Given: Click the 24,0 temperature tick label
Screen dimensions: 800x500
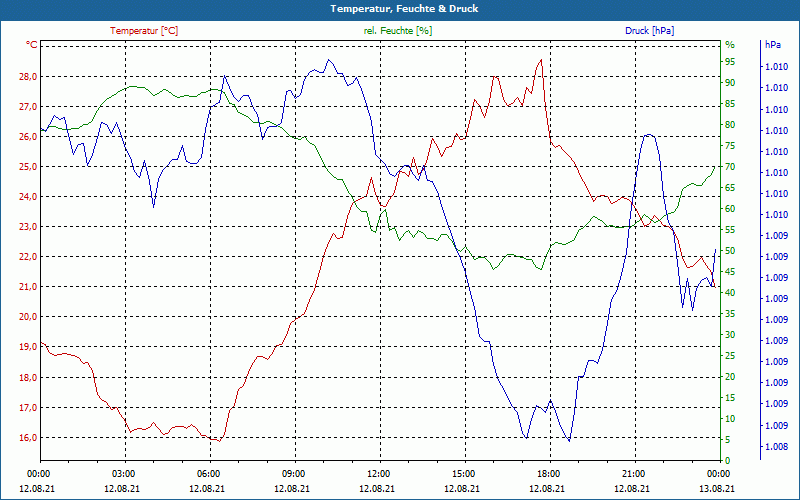Looking at the screenshot, I should point(28,196).
